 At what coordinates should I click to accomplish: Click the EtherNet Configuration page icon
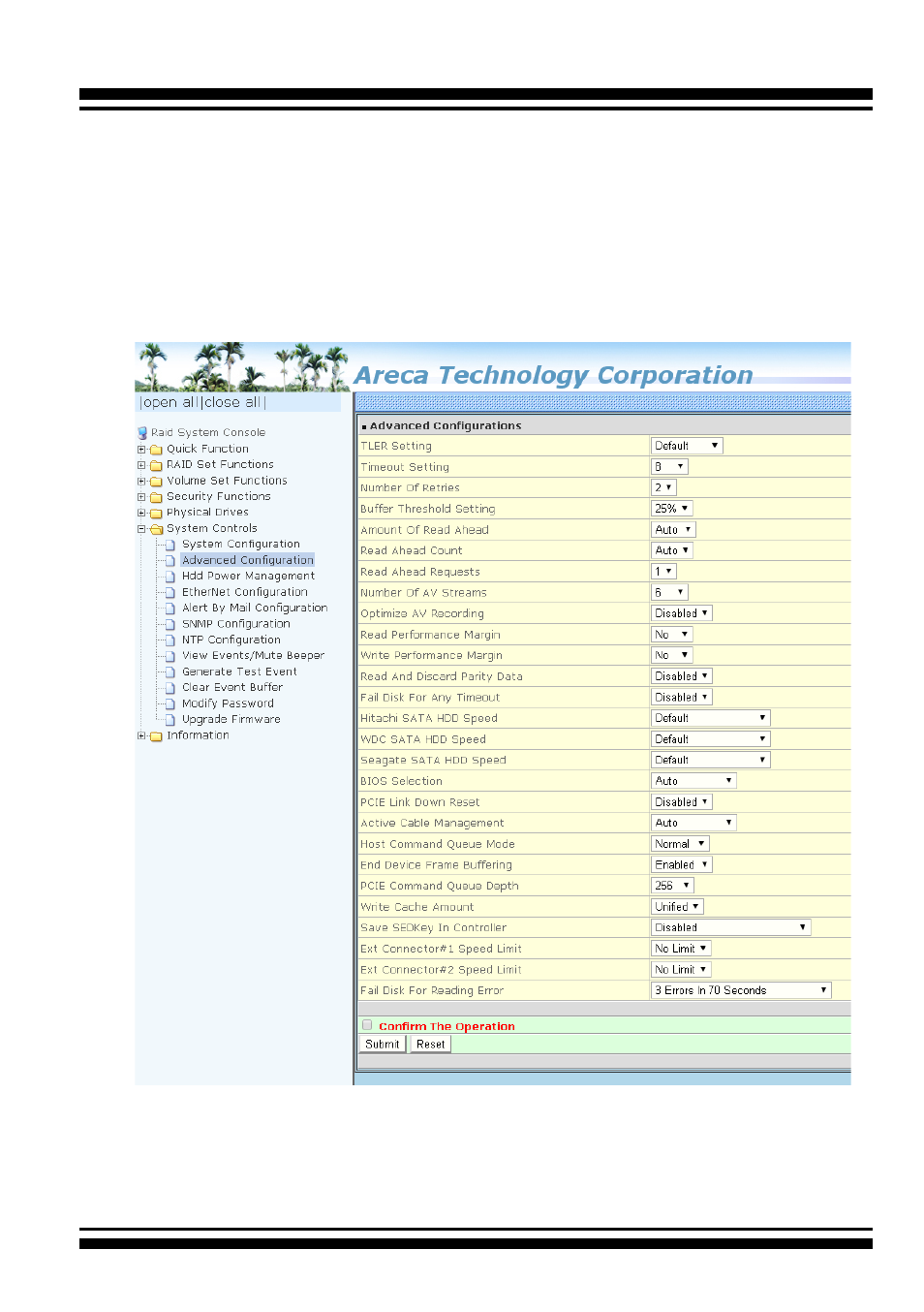tap(170, 593)
